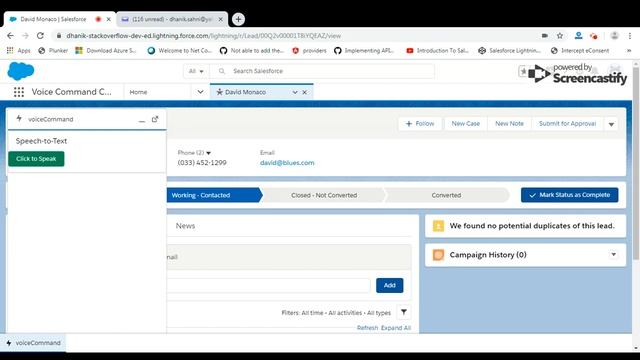Click the potential duplicates lead icon
Image resolution: width=640 pixels, height=360 pixels.
click(x=438, y=226)
